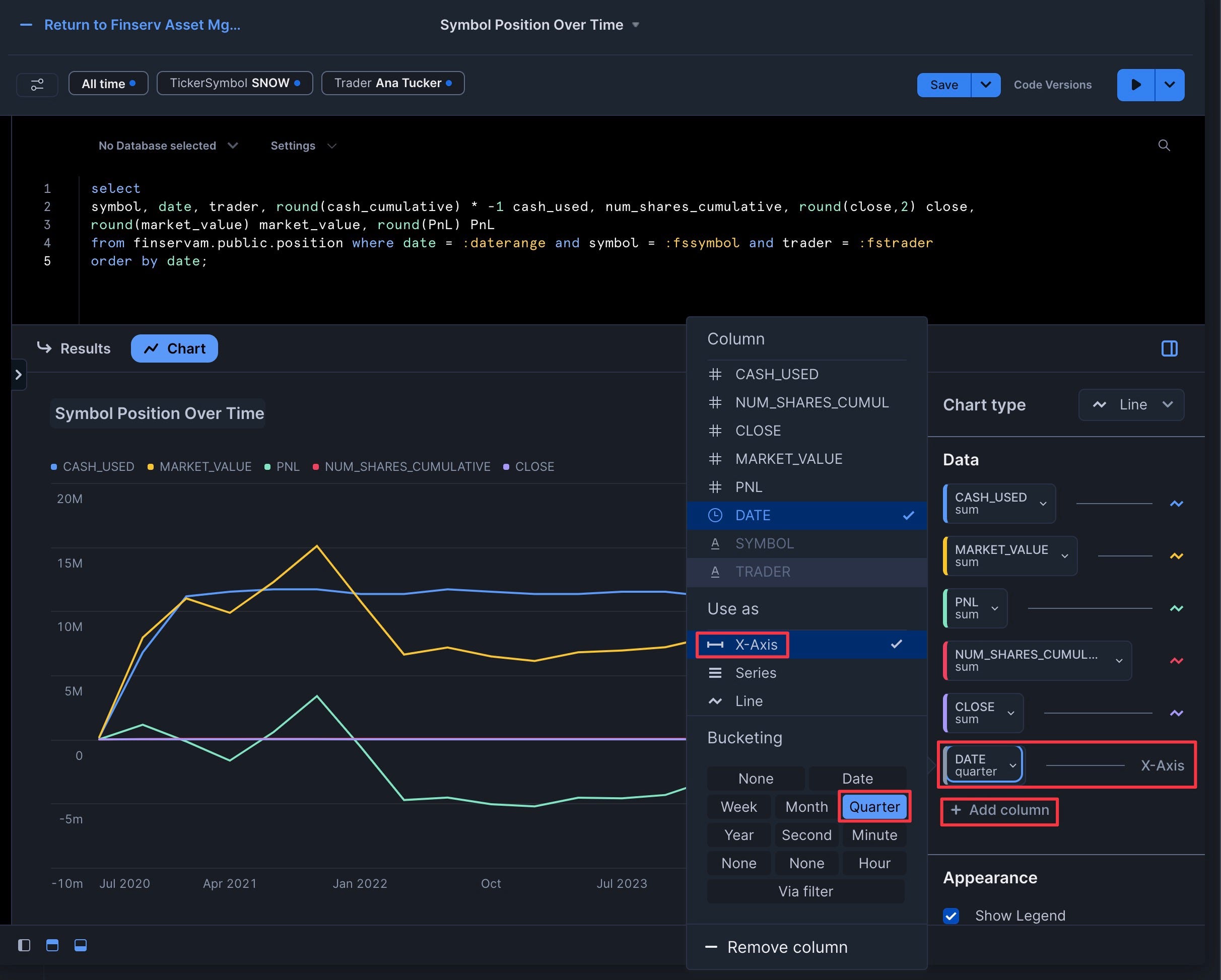Viewport: 1221px width, 980px height.
Task: Toggle Show Legend checkbox
Action: tap(952, 916)
